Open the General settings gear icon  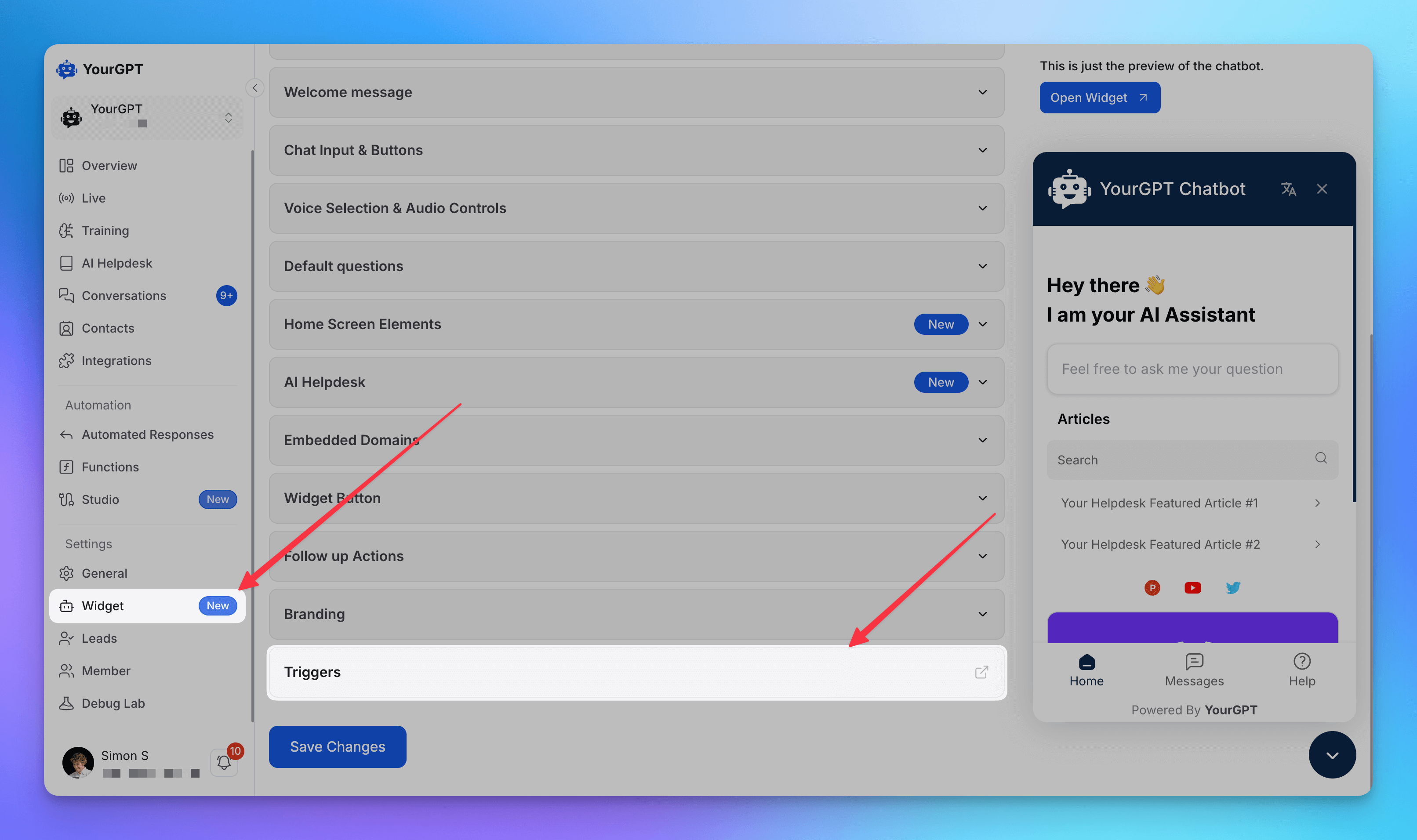tap(66, 573)
